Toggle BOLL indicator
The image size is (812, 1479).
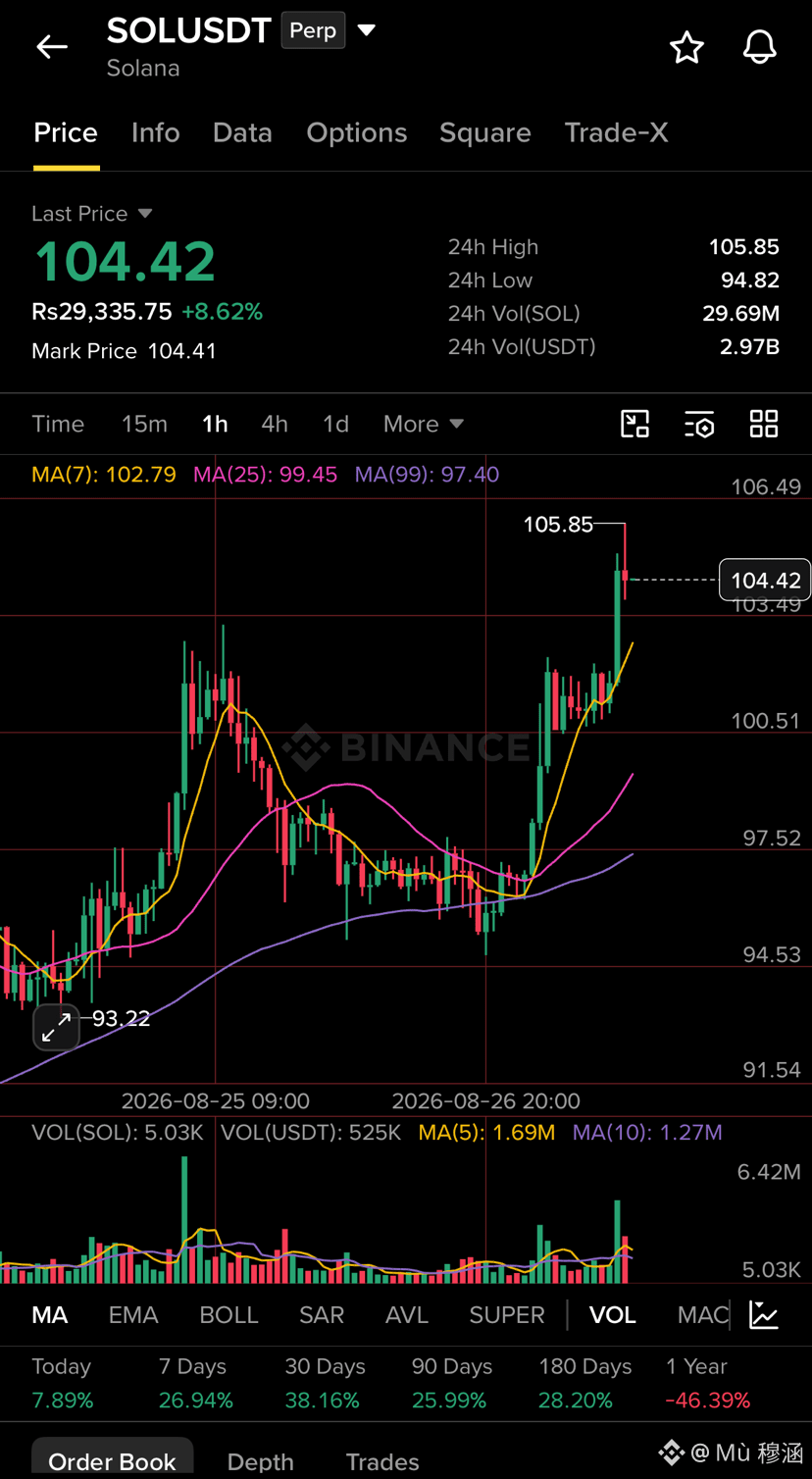228,1315
